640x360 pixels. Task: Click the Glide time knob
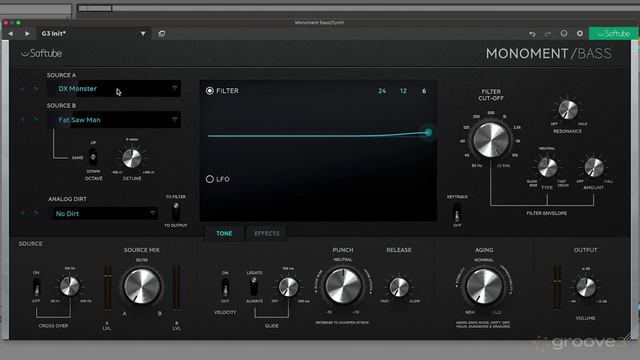(288, 287)
